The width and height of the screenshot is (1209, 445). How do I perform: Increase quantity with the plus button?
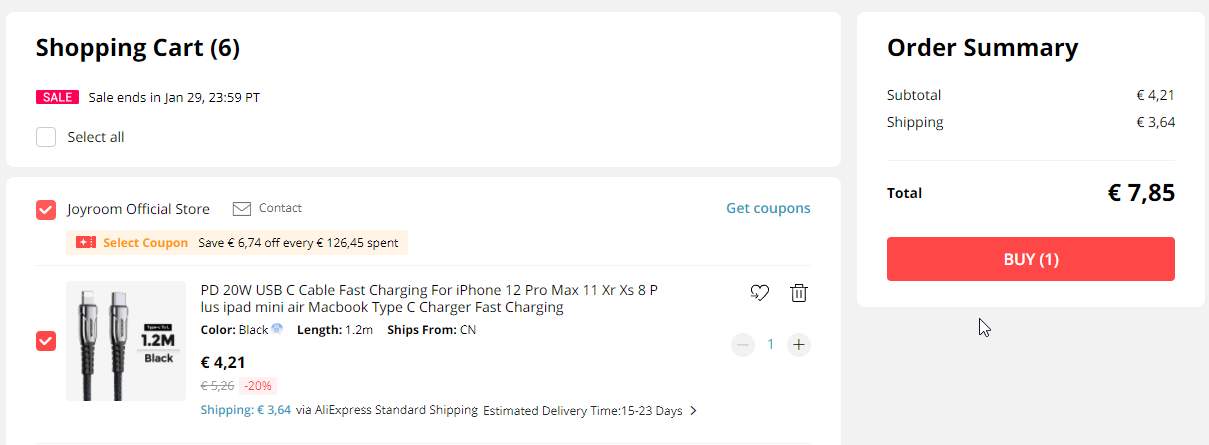point(798,345)
